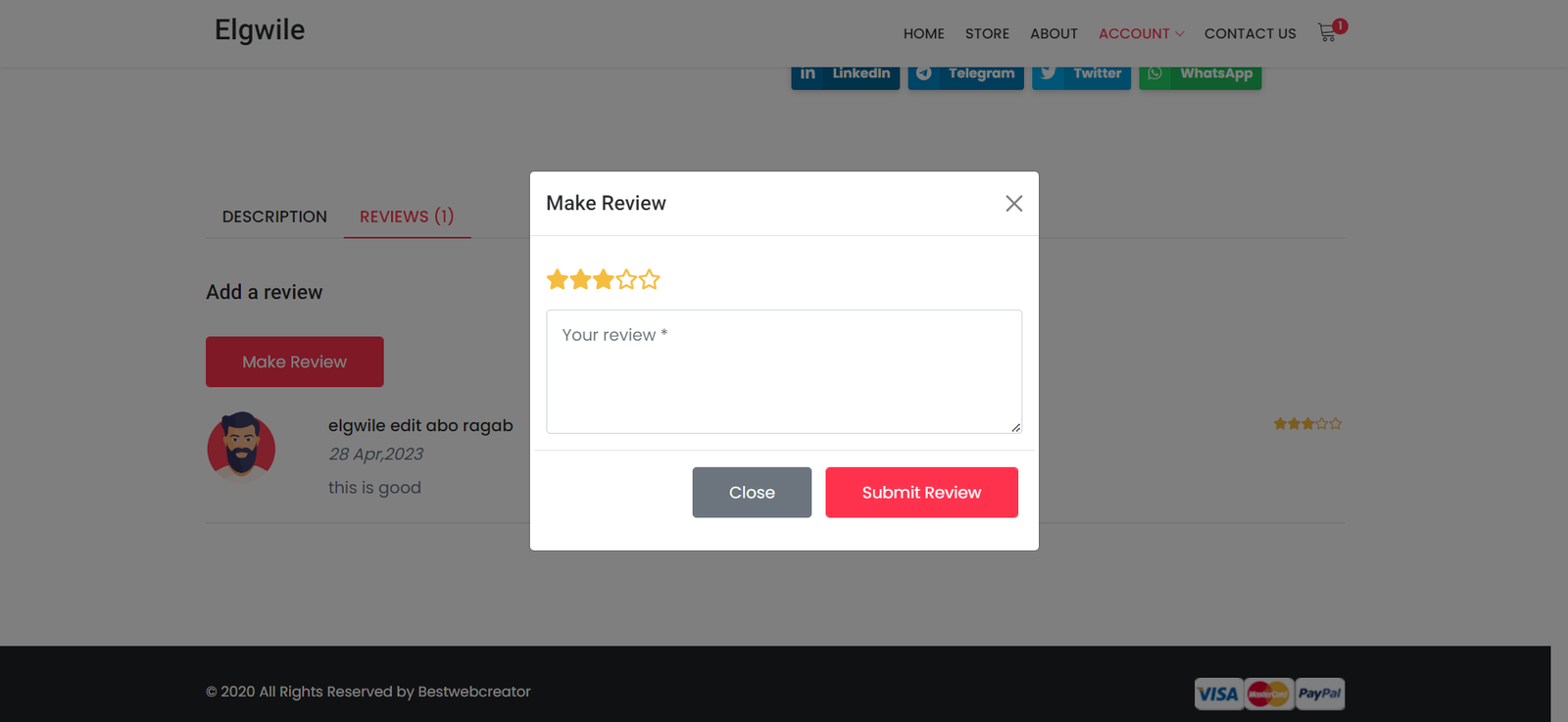Expand the Account dropdown menu

(1141, 33)
